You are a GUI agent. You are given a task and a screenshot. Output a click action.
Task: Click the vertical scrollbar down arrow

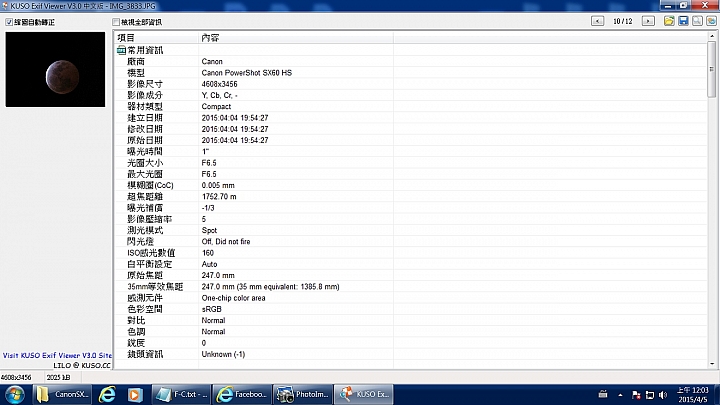pos(712,364)
